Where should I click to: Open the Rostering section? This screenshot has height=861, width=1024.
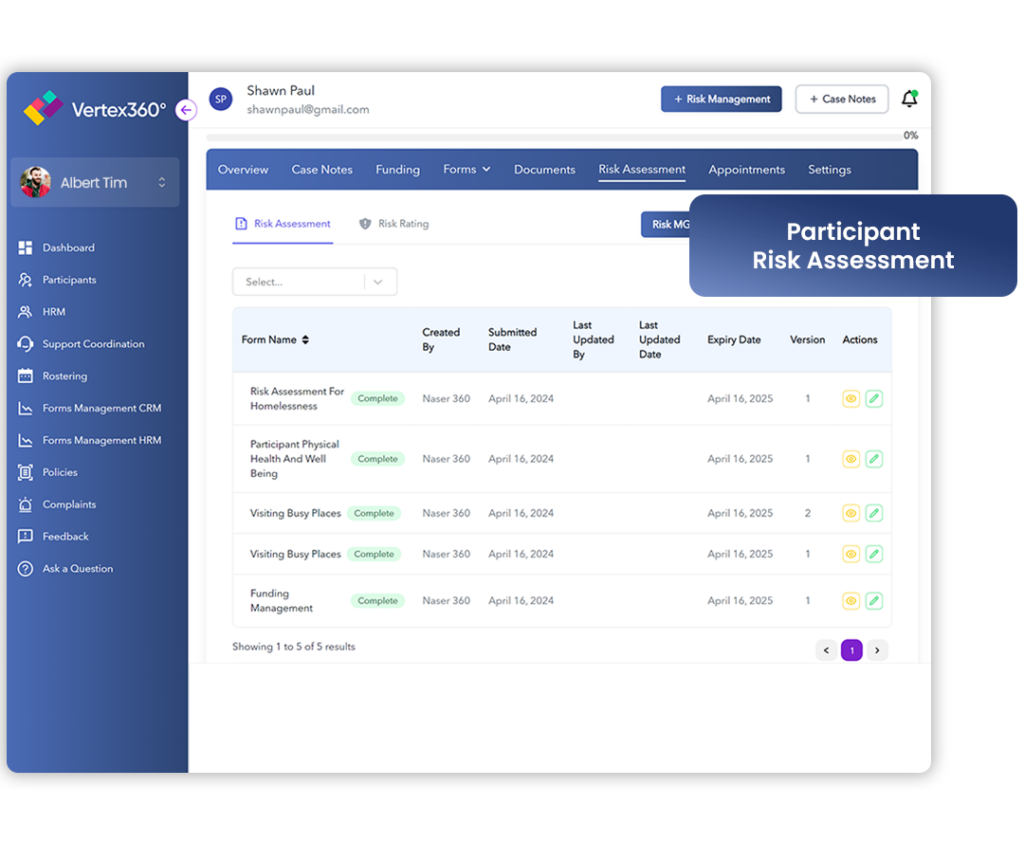tap(66, 375)
